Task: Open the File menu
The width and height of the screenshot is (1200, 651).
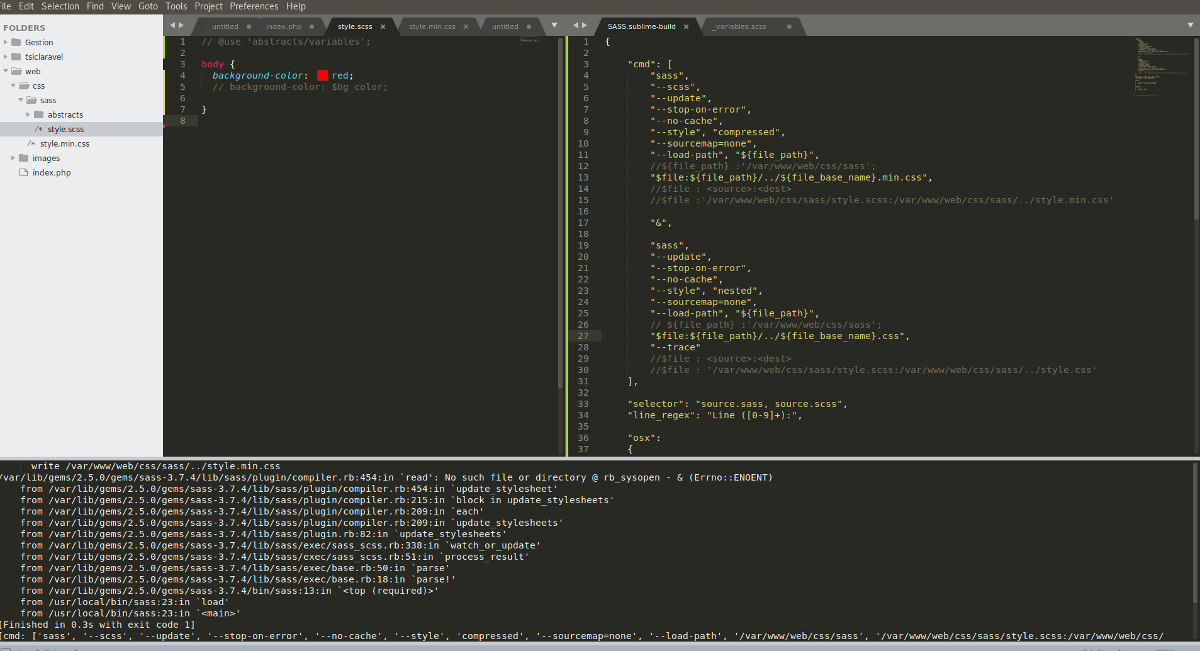Action: [x=4, y=6]
